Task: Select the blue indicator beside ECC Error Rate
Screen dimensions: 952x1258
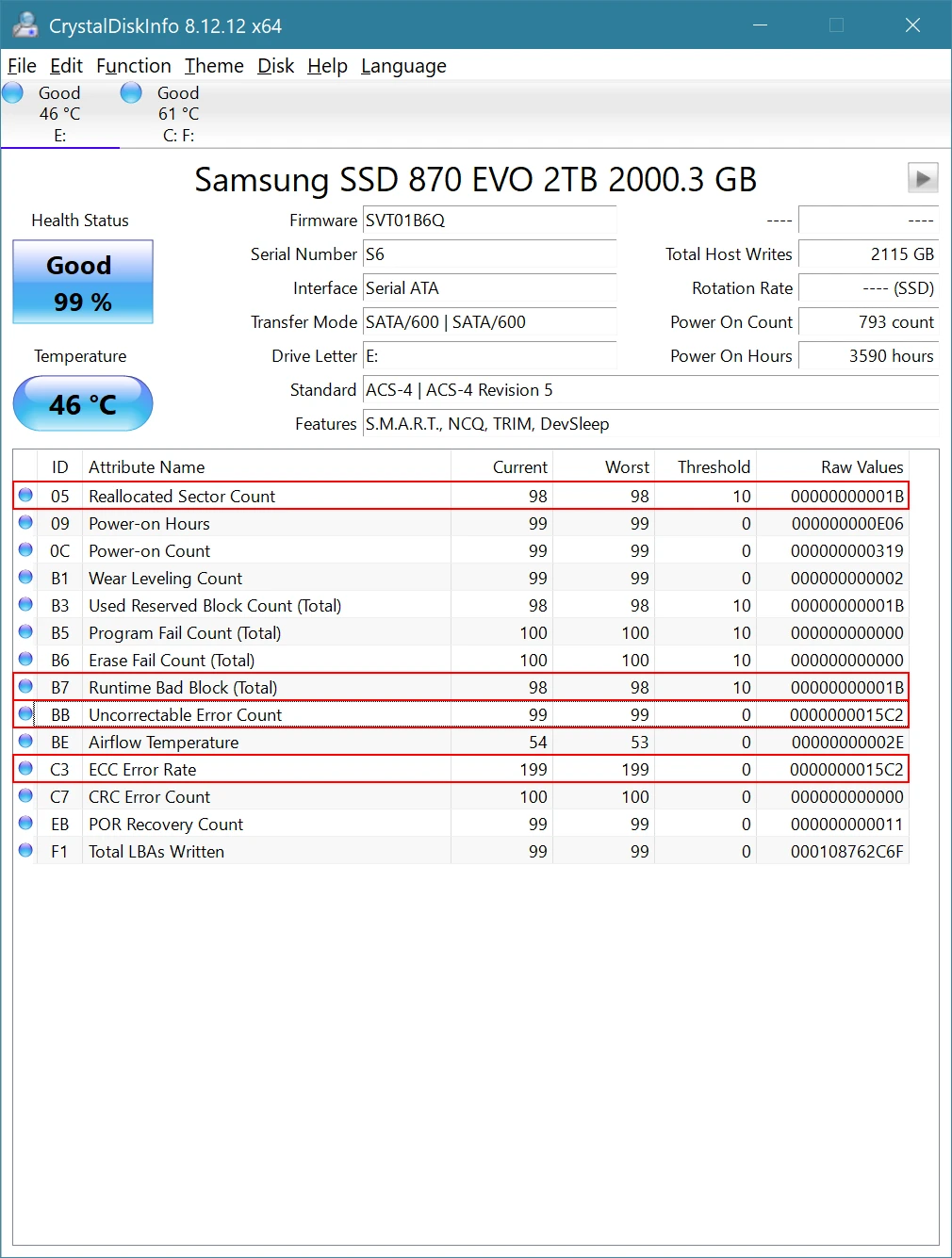Action: point(25,769)
